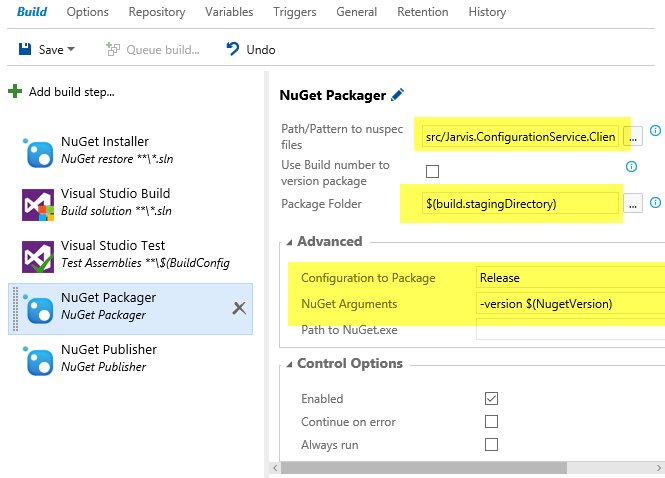
Task: Open the Retention tab
Action: [423, 12]
